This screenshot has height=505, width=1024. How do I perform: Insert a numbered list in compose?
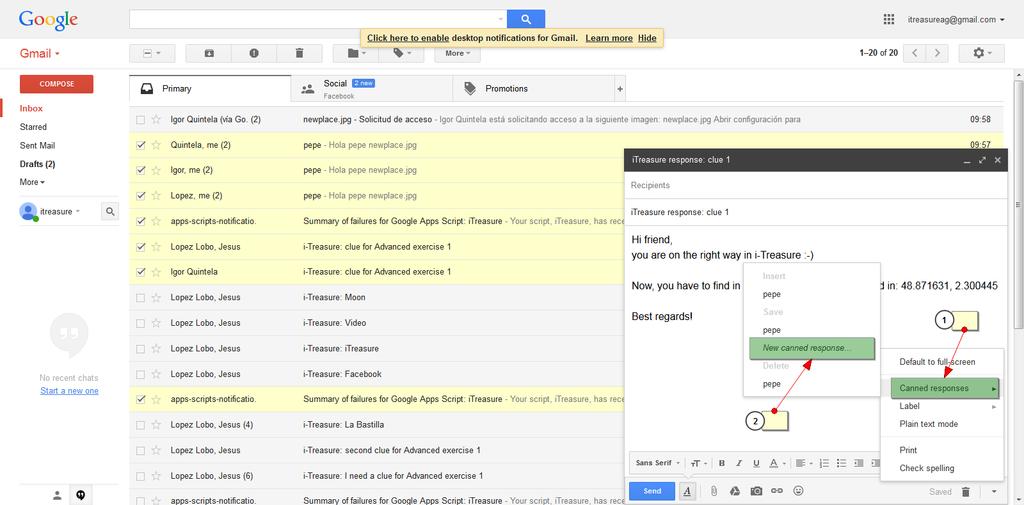point(824,463)
